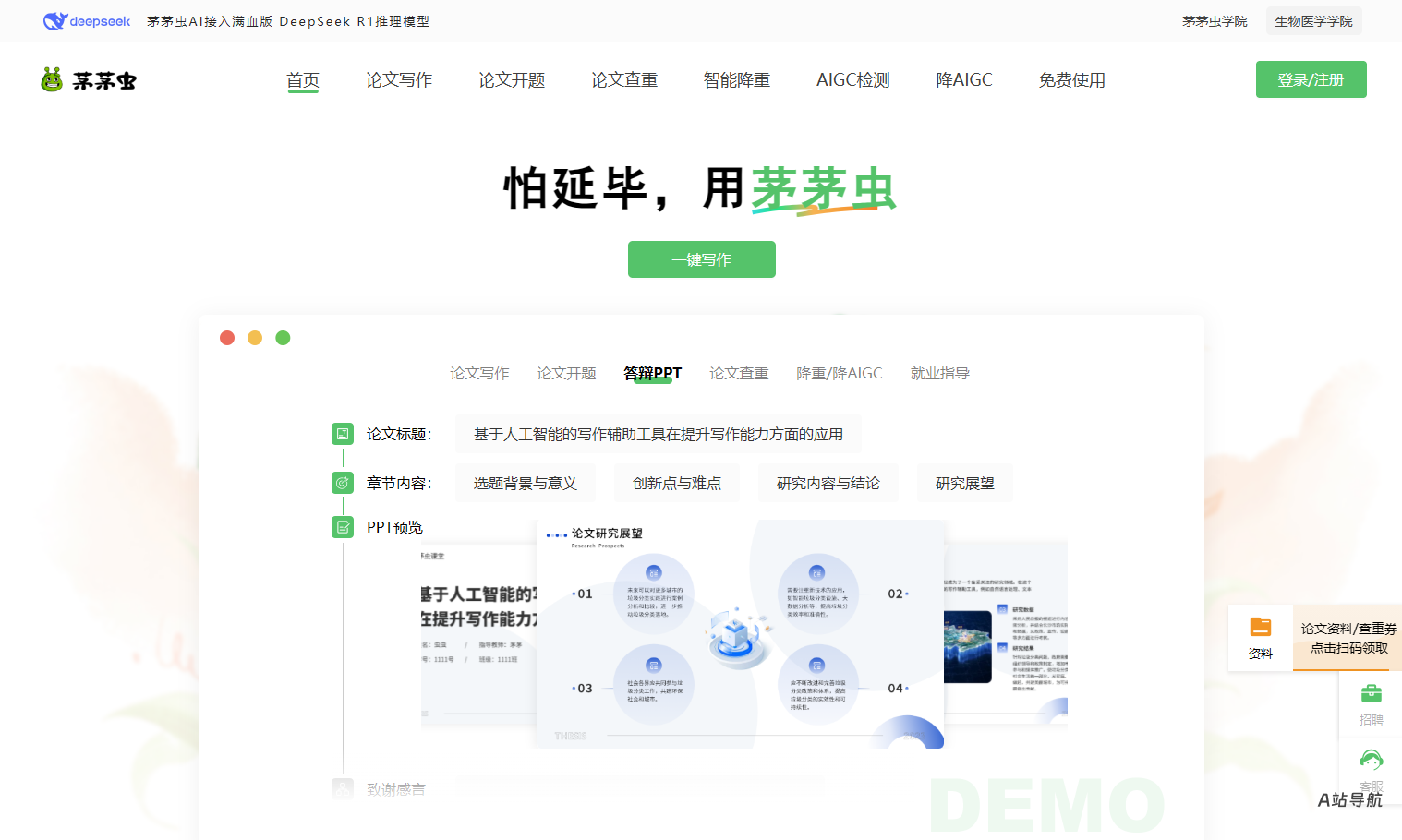Go to 首页 in the navigation bar
Screen dimensions: 1402x840
click(x=303, y=80)
